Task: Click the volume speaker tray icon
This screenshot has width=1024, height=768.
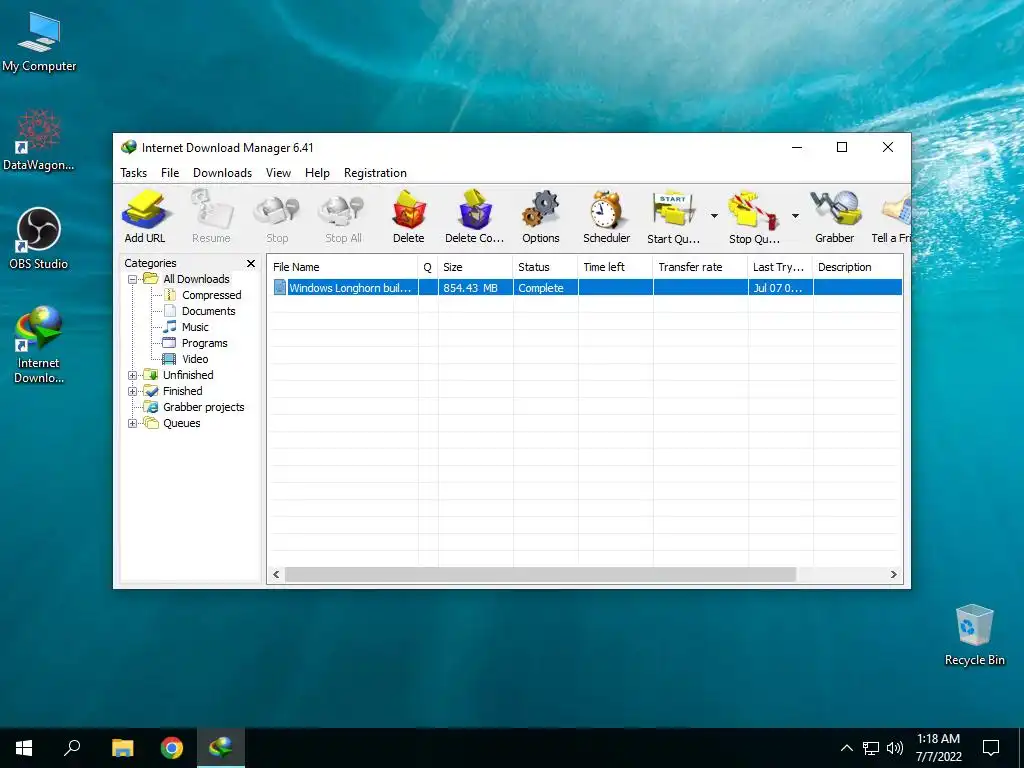Action: tap(895, 748)
